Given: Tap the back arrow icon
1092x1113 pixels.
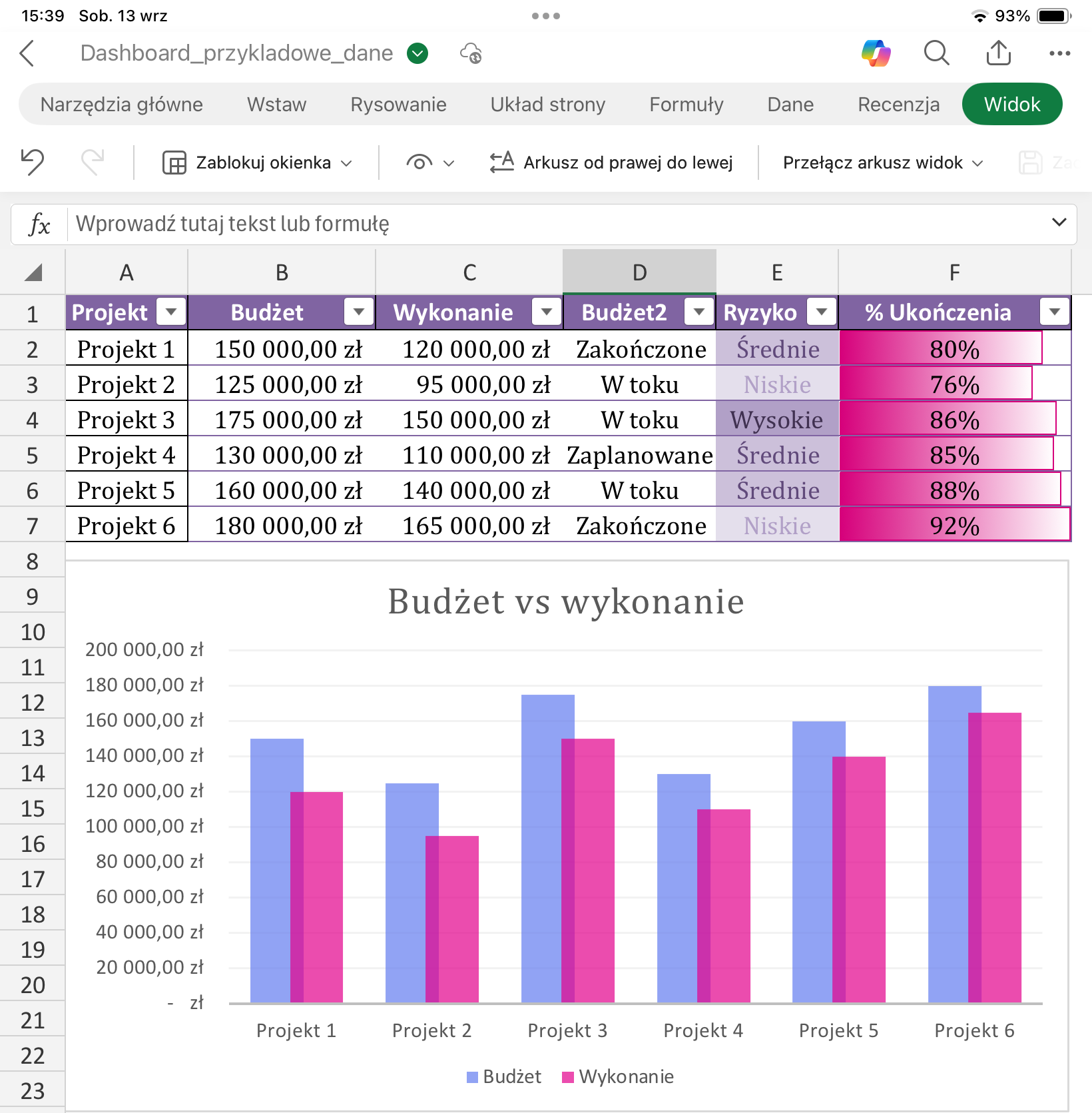Looking at the screenshot, I should pyautogui.click(x=27, y=53).
